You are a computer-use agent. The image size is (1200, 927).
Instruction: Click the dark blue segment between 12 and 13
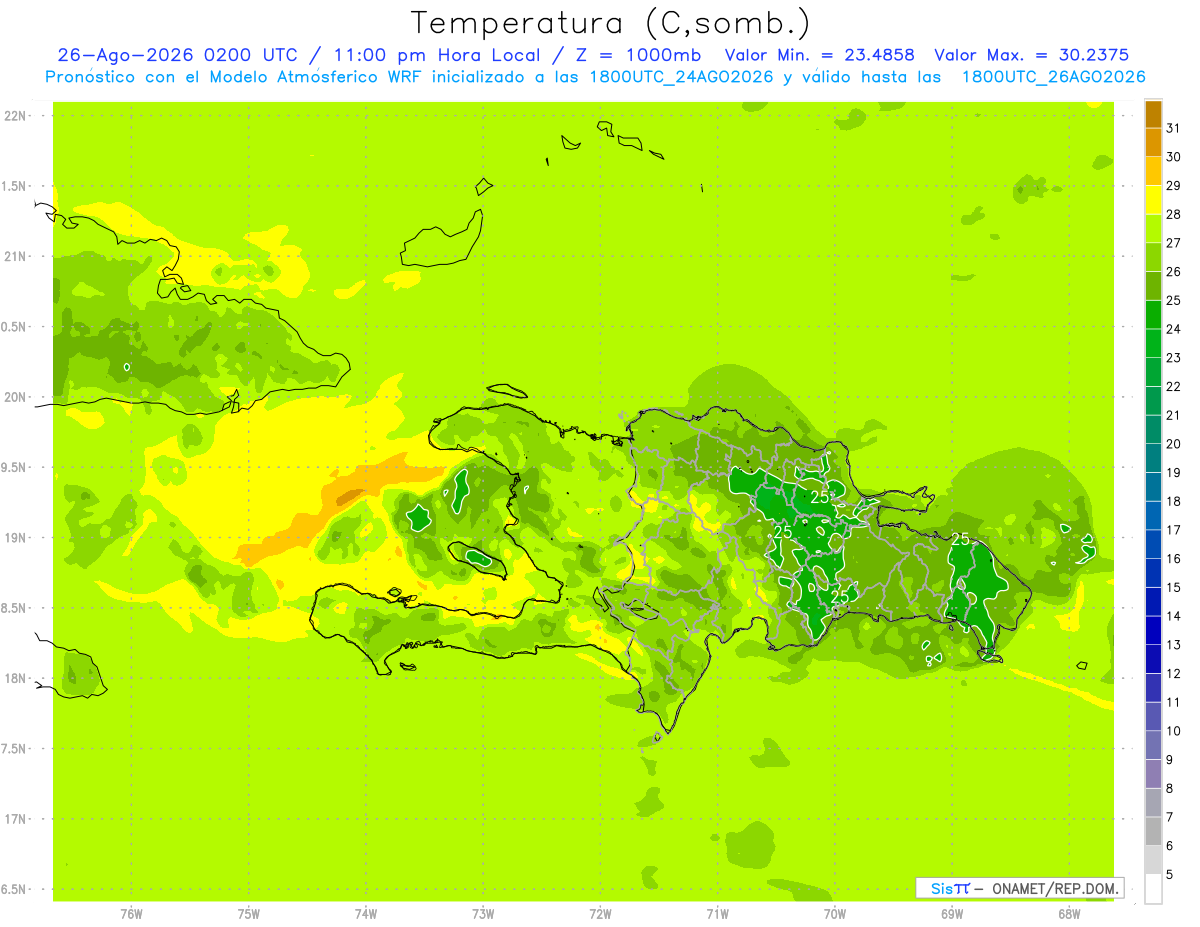(1153, 659)
